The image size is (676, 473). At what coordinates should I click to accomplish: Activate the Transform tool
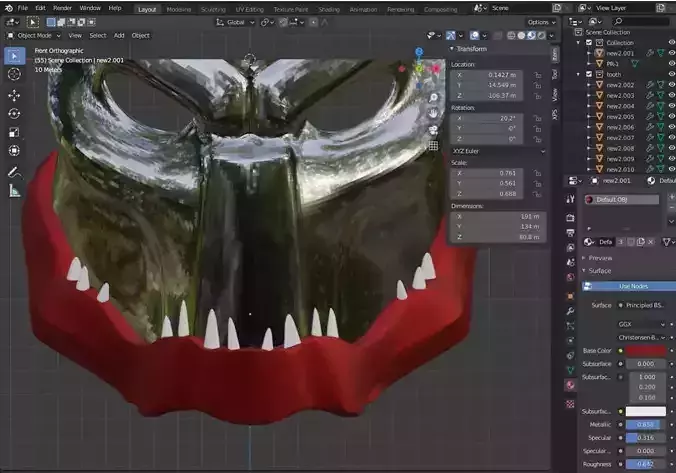click(x=14, y=151)
